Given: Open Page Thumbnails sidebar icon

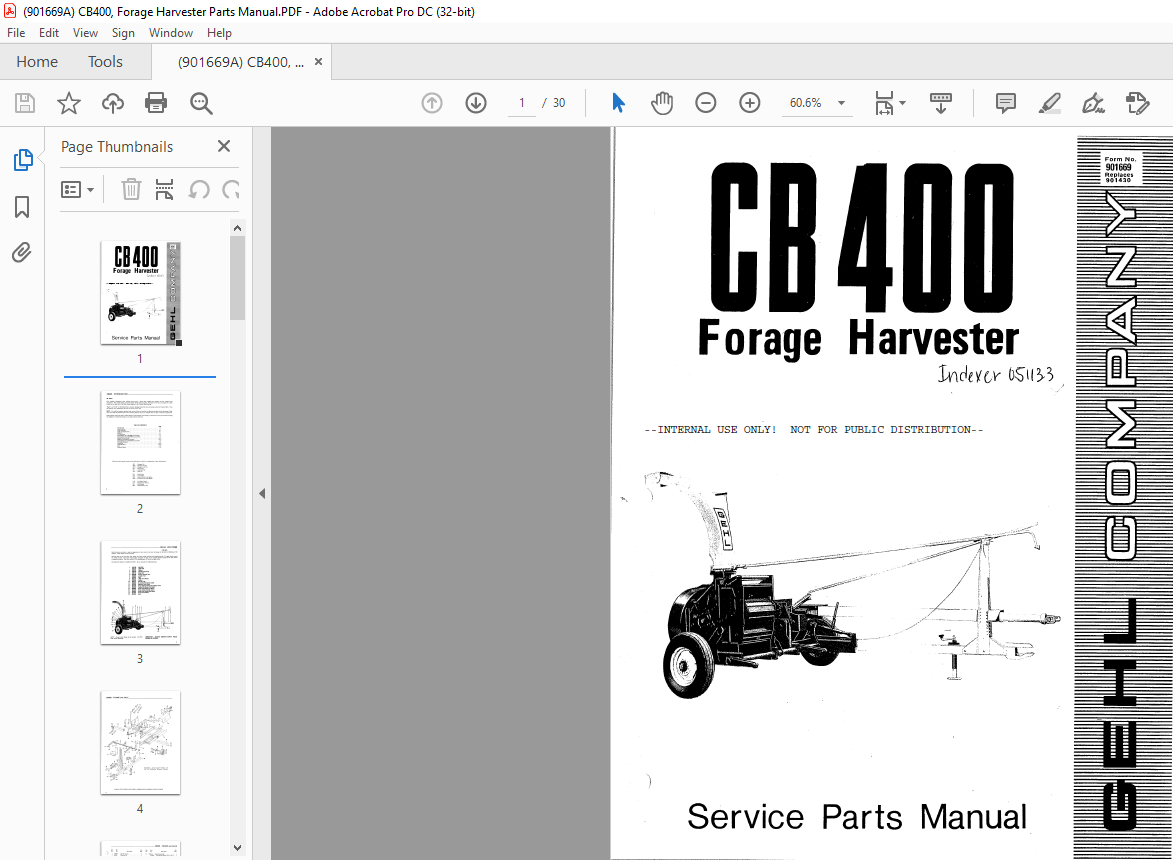Looking at the screenshot, I should tap(22, 159).
